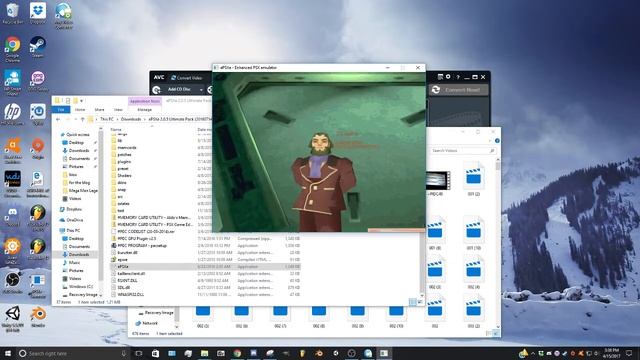Open the OBS Studio desktop shortcut

[x=12, y=282]
